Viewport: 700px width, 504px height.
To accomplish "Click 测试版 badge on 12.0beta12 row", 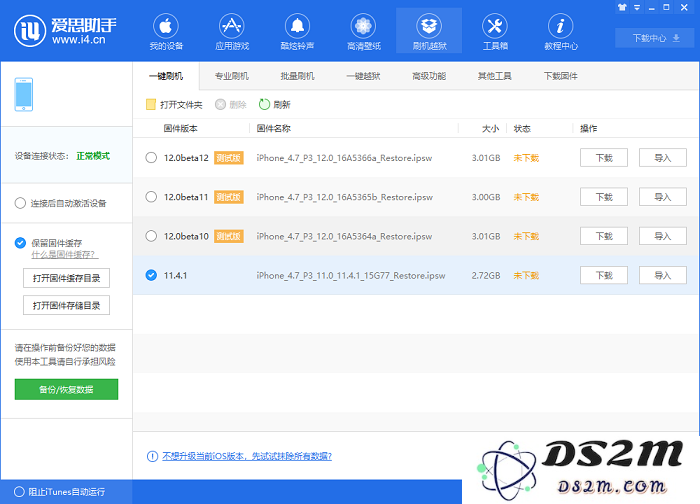I will 229,158.
